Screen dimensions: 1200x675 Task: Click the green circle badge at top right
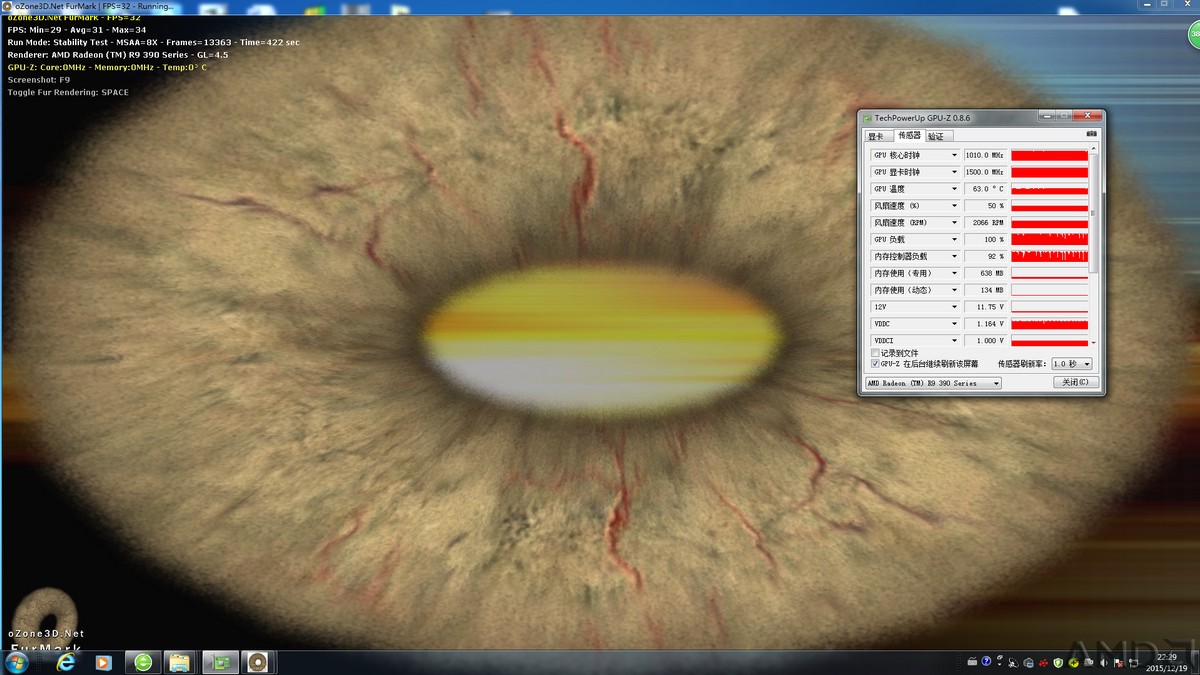pyautogui.click(x=1194, y=34)
